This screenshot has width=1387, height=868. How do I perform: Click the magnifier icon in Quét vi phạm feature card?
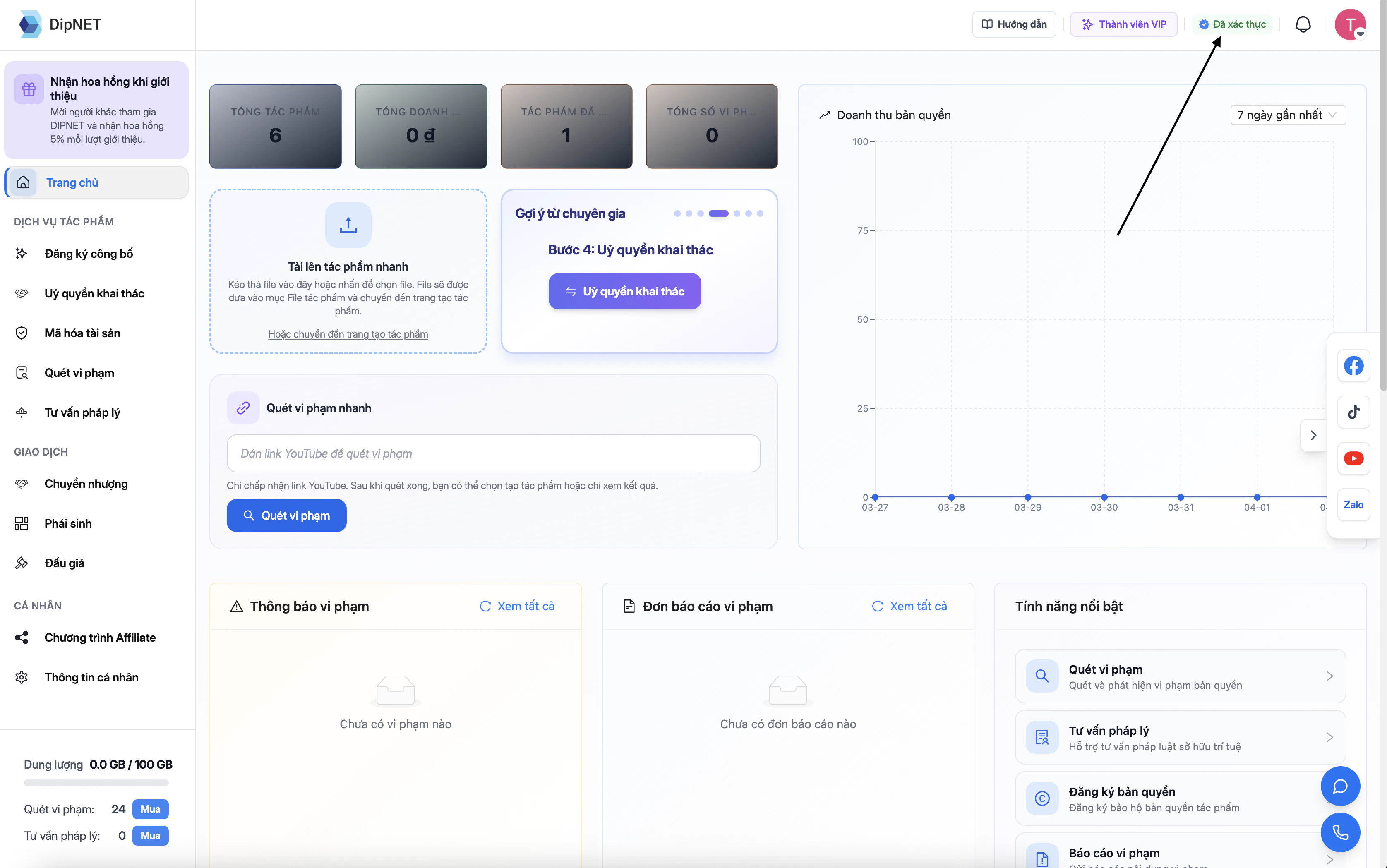point(1042,676)
